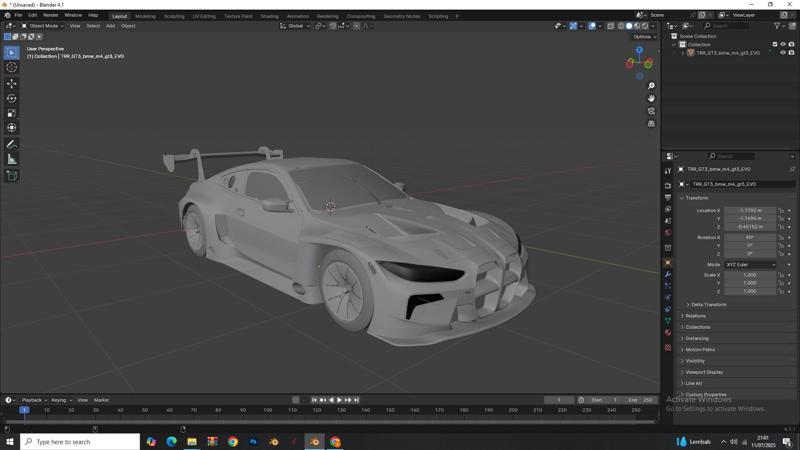This screenshot has width=800, height=450.
Task: Expand the Viewport Display panel
Action: pyautogui.click(x=704, y=372)
